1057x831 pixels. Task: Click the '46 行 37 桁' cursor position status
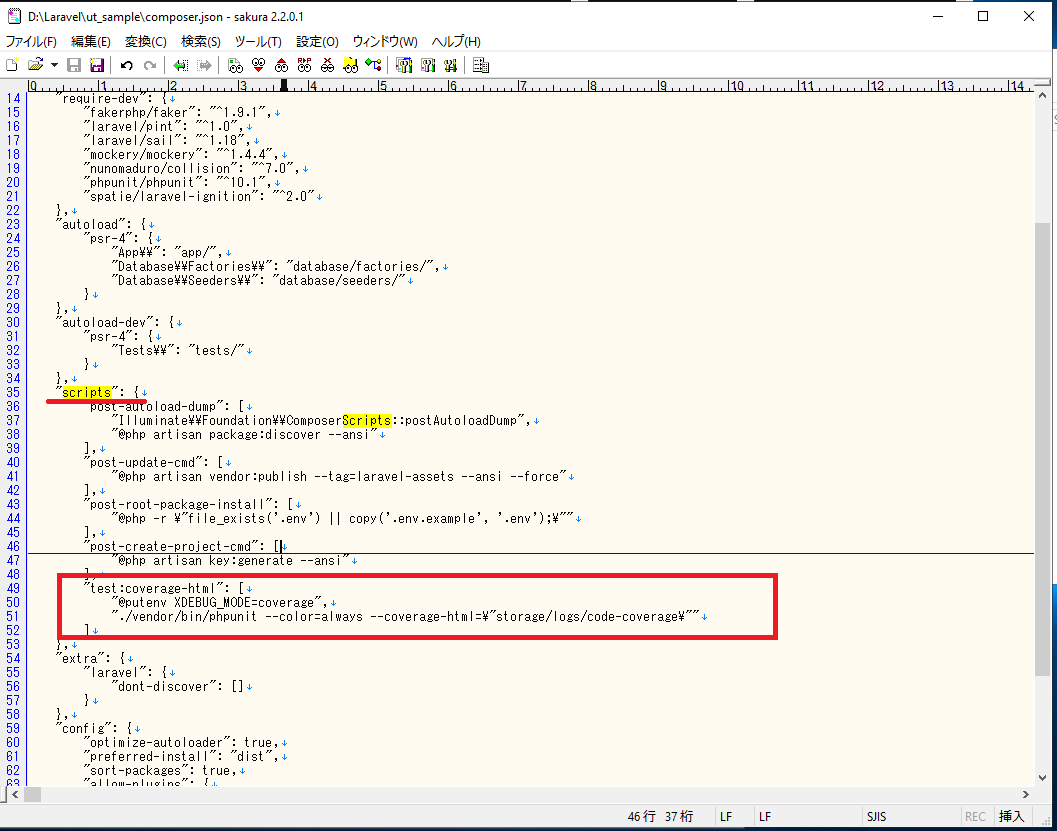coord(660,816)
